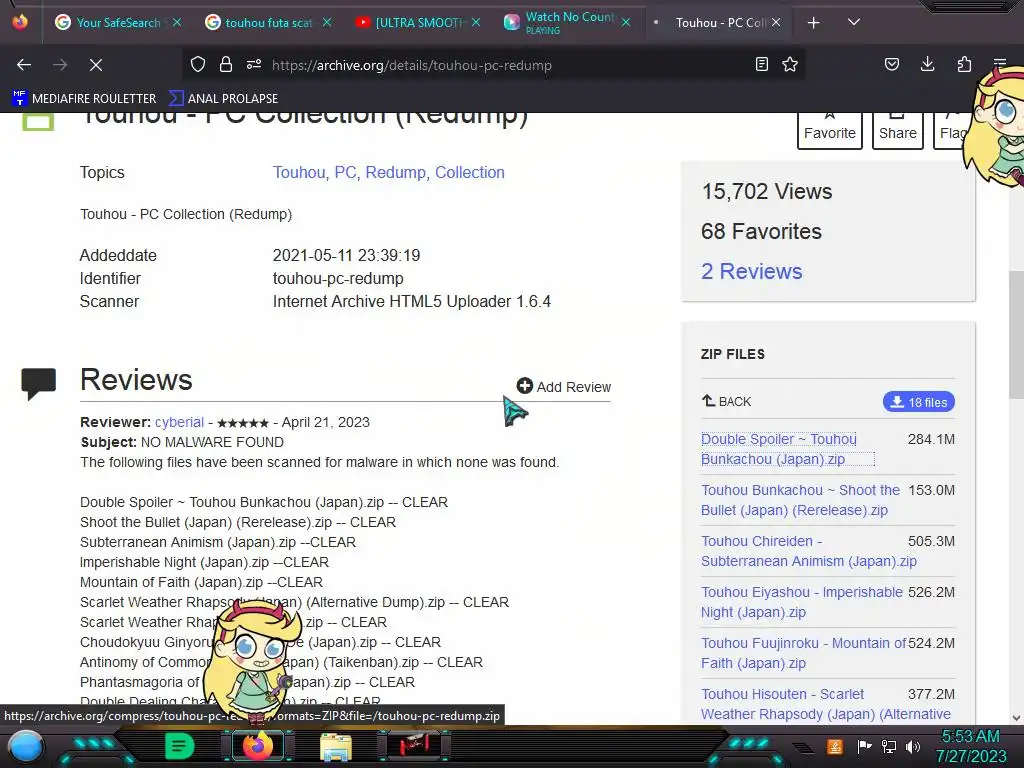This screenshot has height=768, width=1024.
Task: Open the MEDIAFIRE ROULETTER bookmark
Action: pyautogui.click(x=84, y=99)
